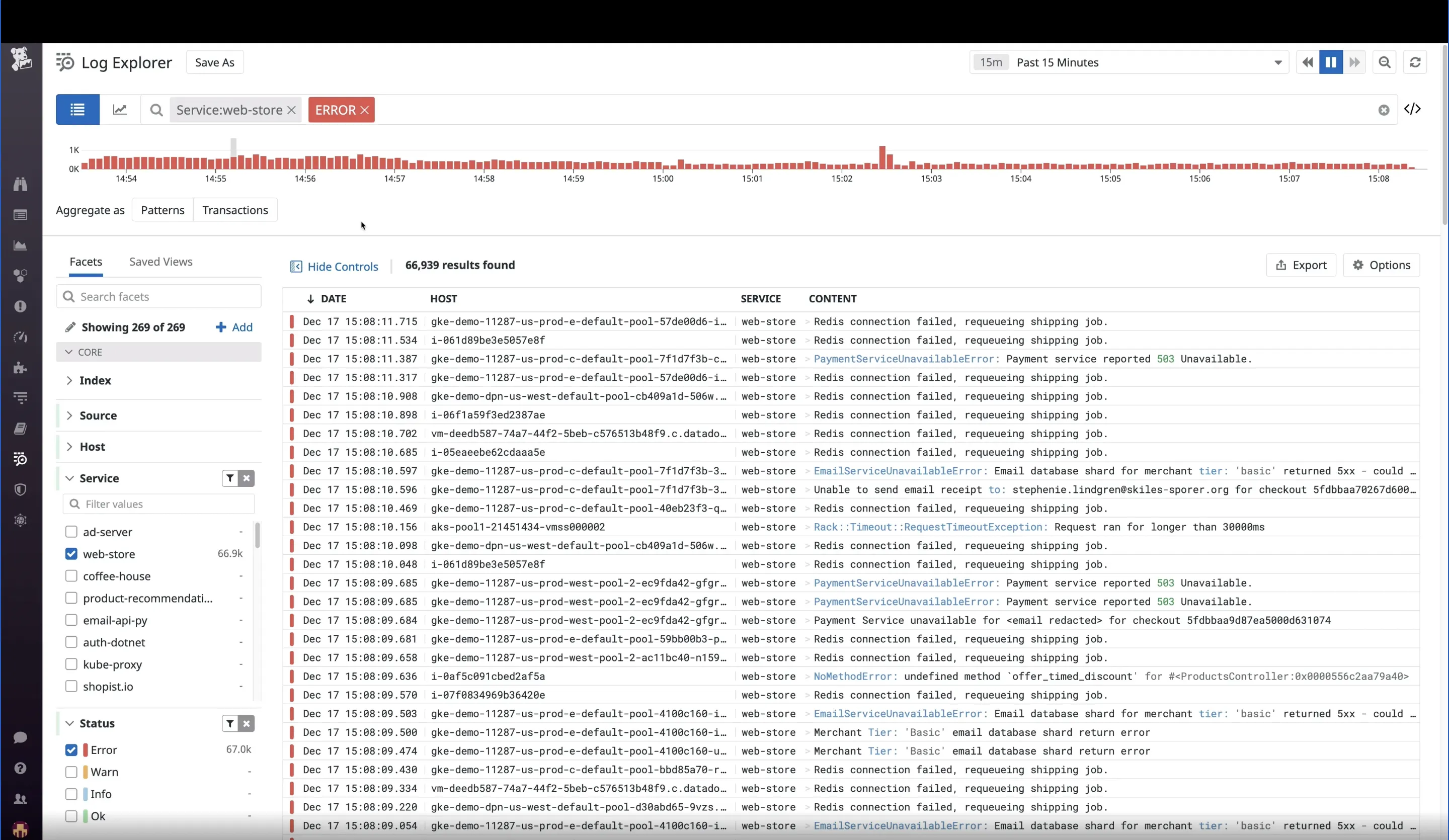Screen dimensions: 1449x840
Task: Click the Export icon button
Action: click(x=1300, y=264)
